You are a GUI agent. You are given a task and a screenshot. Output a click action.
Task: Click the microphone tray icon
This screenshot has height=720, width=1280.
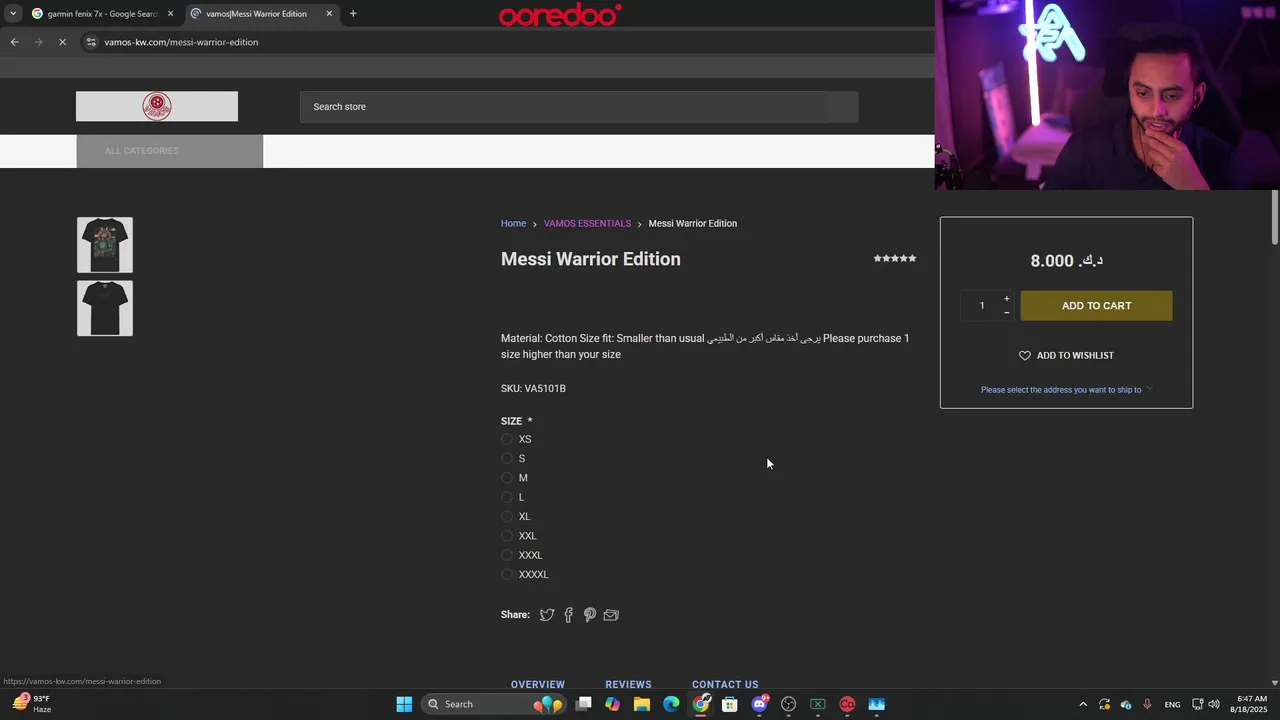click(1147, 704)
